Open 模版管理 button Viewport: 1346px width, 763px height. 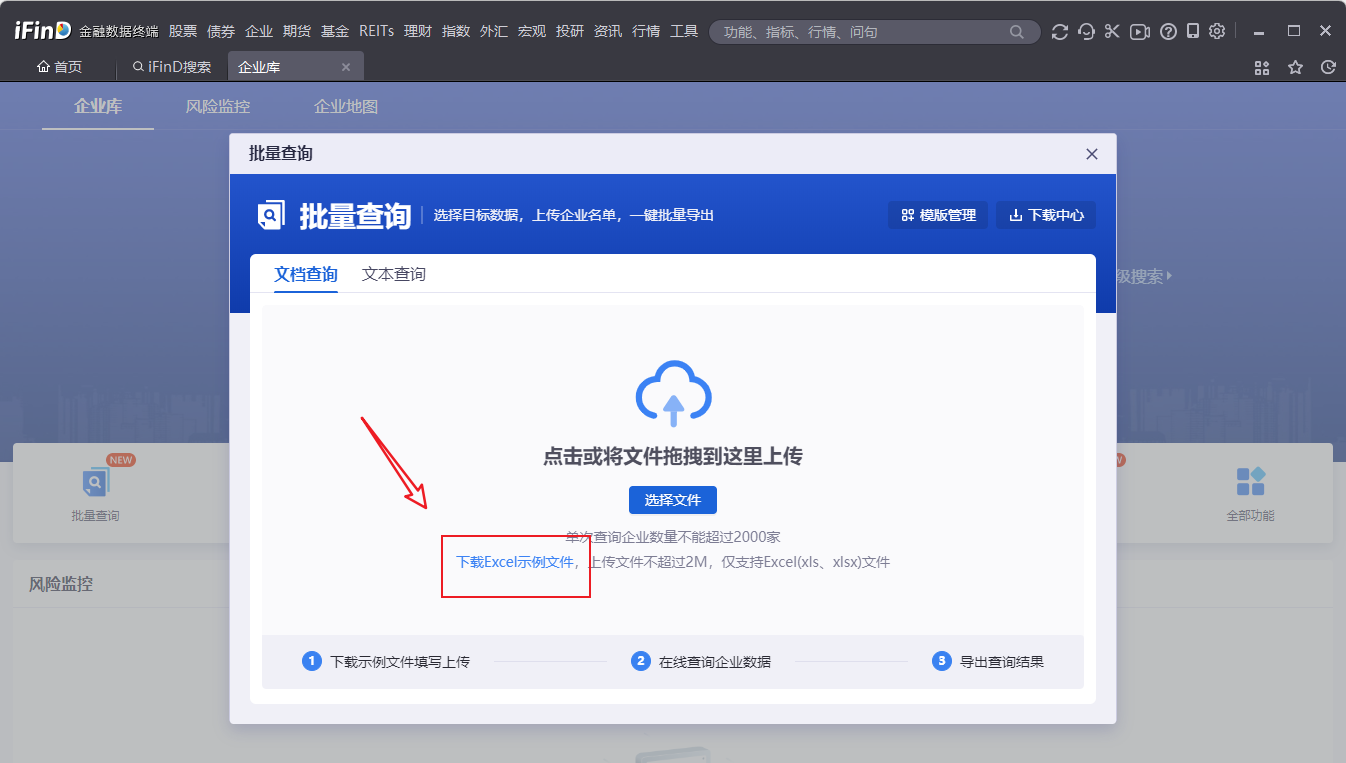point(938,215)
